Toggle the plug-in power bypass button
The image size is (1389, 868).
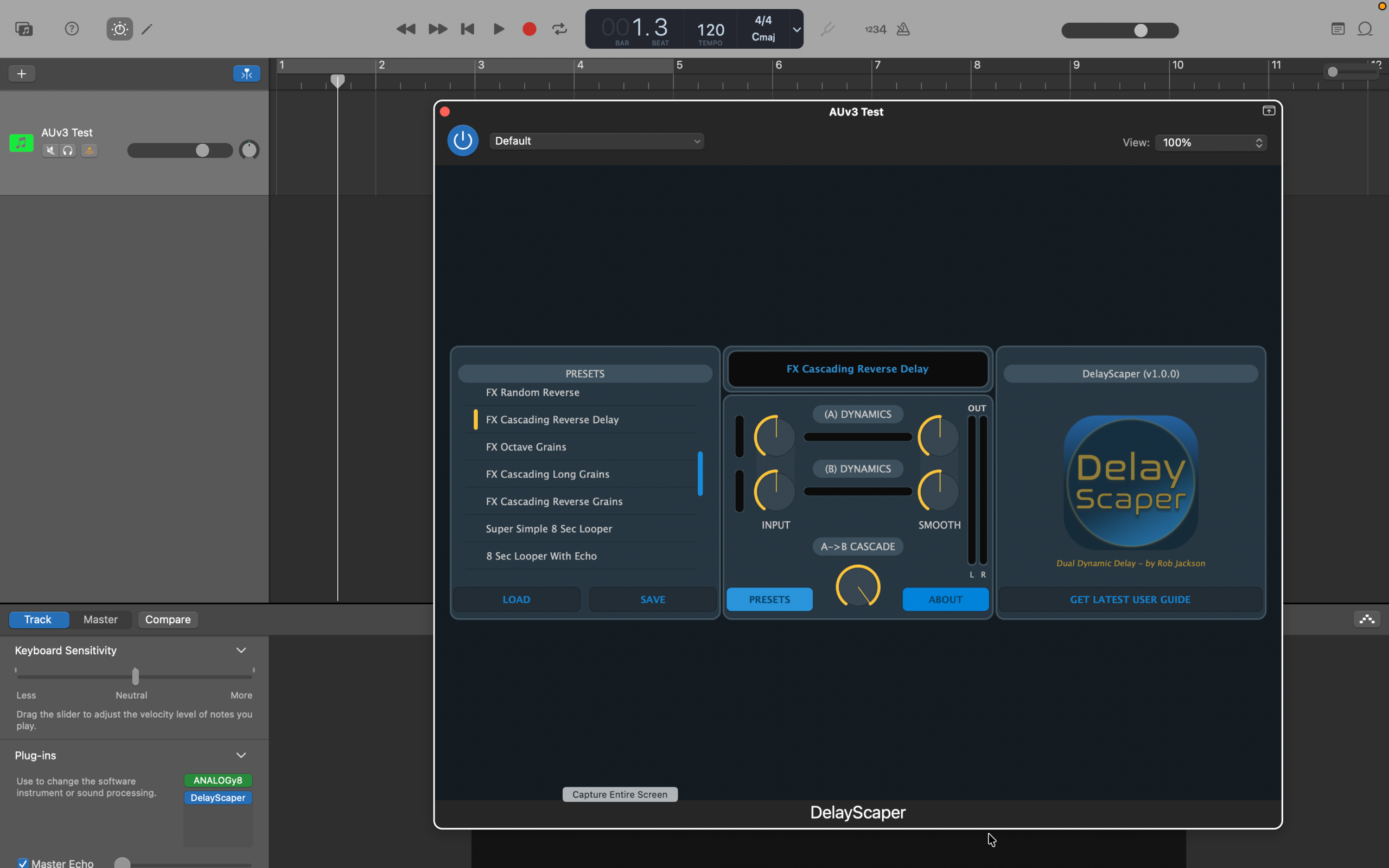(463, 141)
